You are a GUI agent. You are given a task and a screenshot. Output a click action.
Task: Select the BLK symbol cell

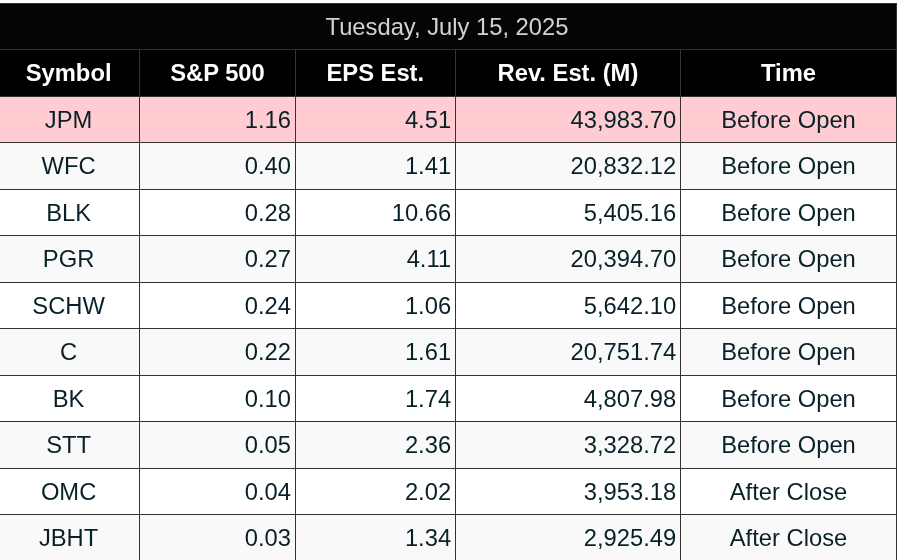click(x=69, y=213)
